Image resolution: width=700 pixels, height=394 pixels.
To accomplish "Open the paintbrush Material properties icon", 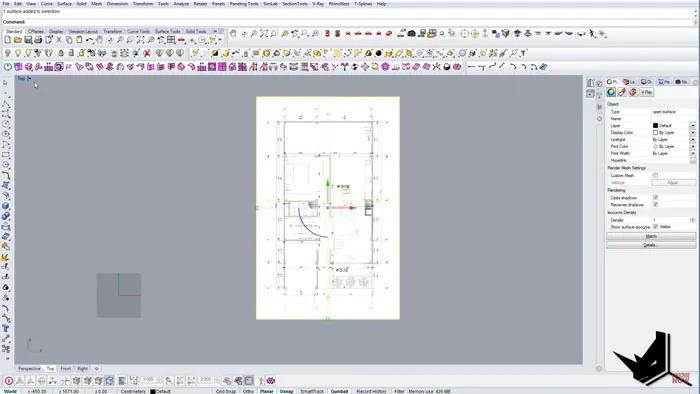I will coord(622,92).
